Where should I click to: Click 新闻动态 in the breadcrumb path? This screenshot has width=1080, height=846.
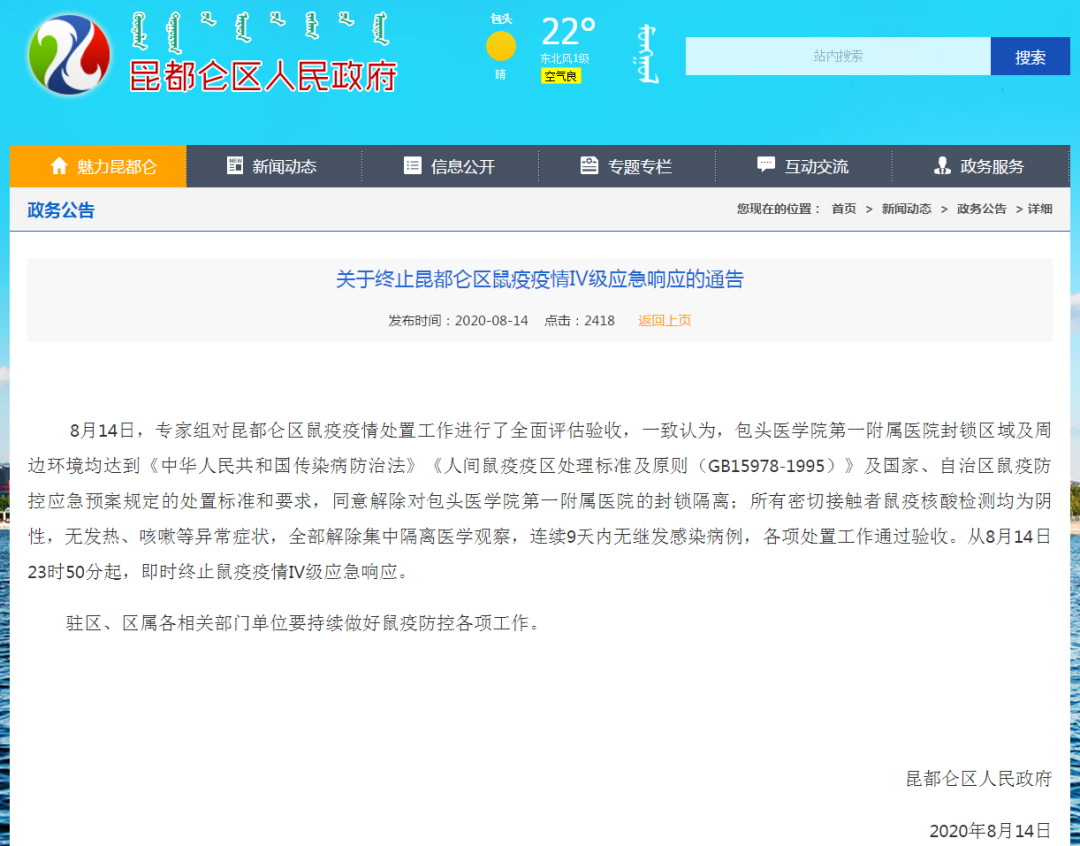pyautogui.click(x=906, y=209)
